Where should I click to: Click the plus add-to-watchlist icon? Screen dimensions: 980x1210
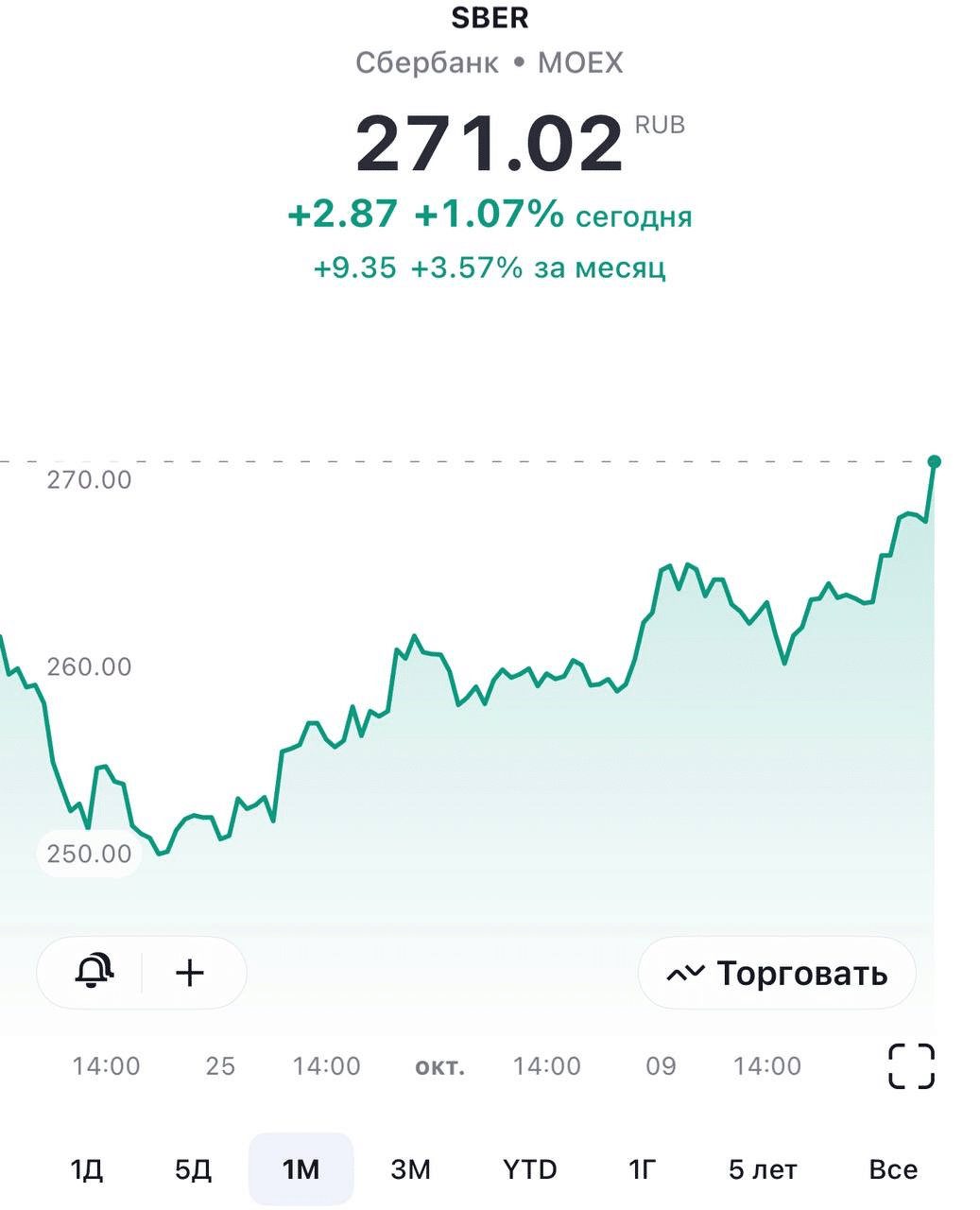click(x=190, y=972)
